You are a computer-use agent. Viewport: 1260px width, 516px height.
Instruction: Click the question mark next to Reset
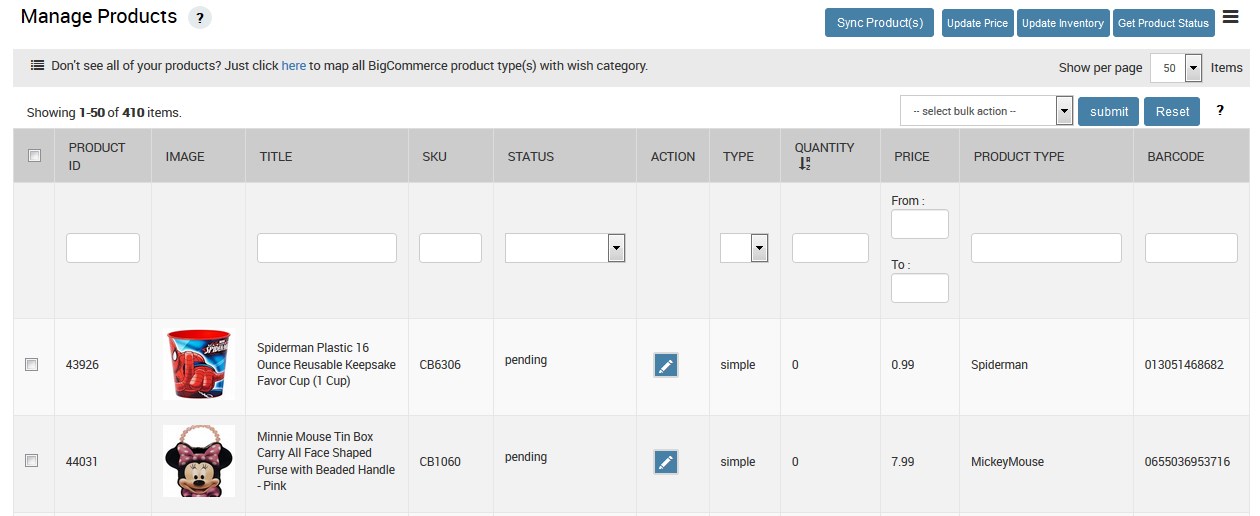[1220, 111]
